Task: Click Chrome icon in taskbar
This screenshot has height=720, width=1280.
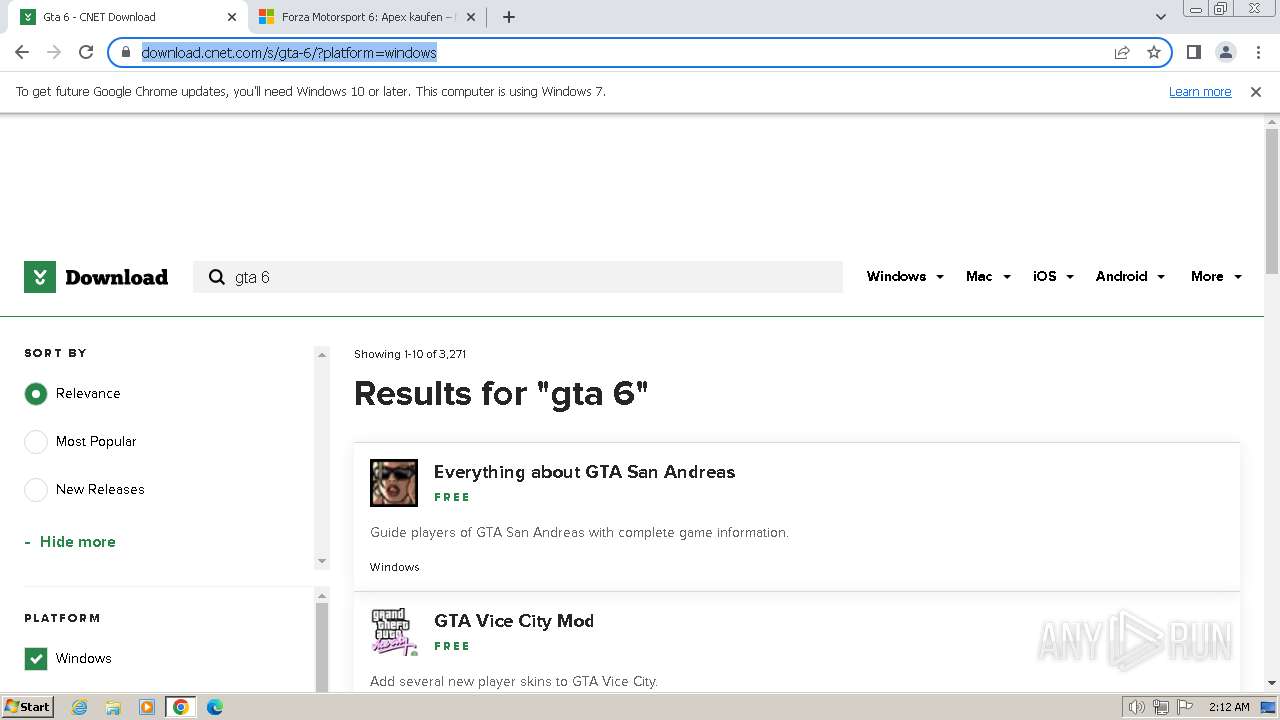Action: point(181,707)
